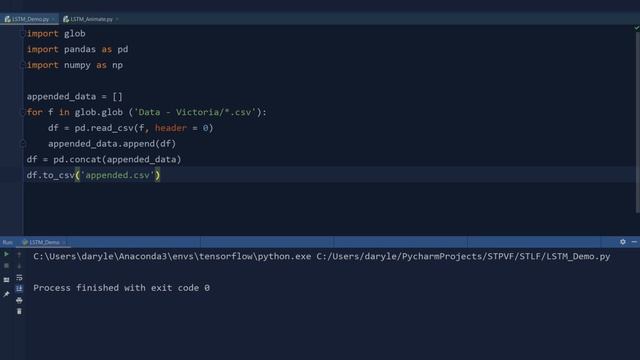Collapse the for-loop fold marker
Viewport: 640px width, 360px height.
(x=23, y=112)
